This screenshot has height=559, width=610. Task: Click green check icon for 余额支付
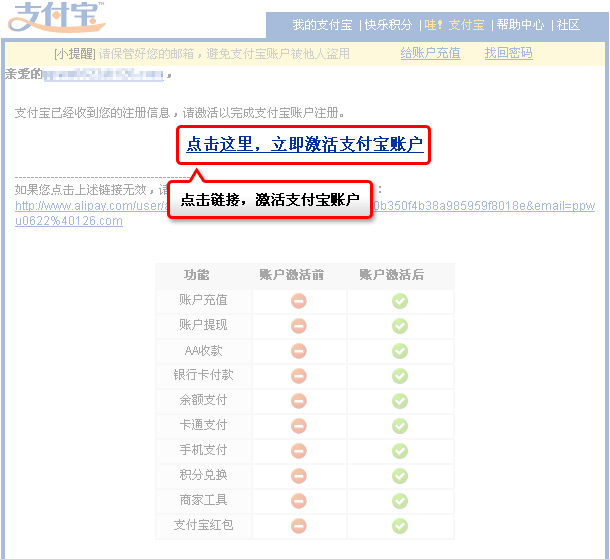400,401
